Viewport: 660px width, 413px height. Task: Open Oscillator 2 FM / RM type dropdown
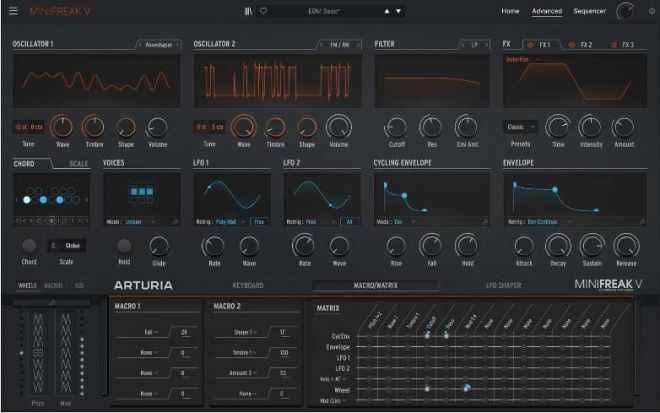339,44
